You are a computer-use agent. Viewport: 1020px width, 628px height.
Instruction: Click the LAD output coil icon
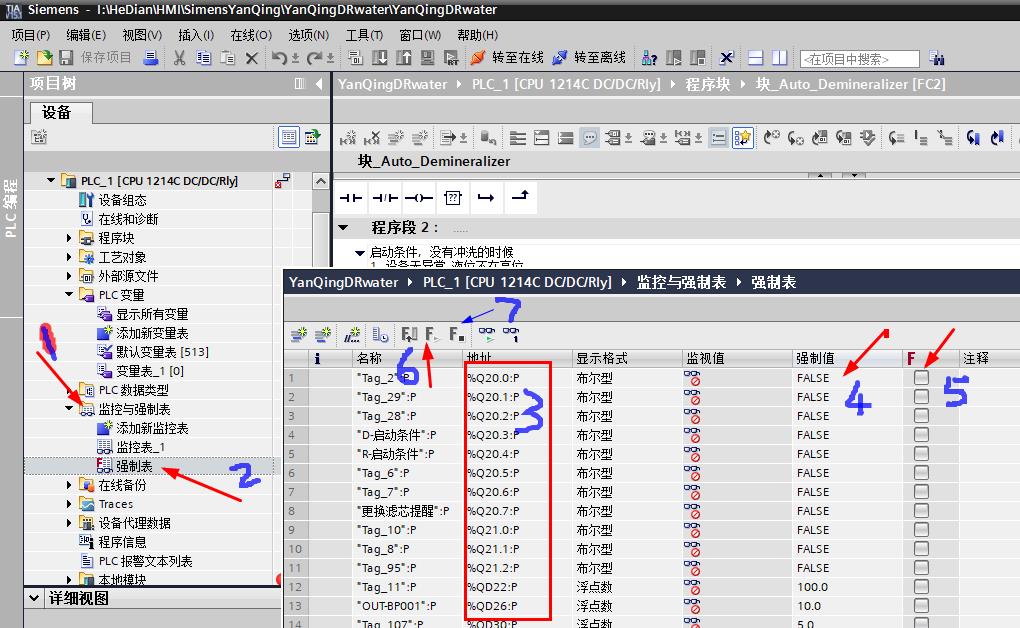point(418,197)
